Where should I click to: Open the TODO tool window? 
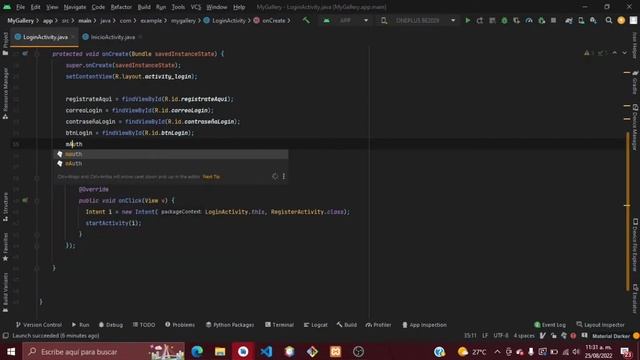144,325
